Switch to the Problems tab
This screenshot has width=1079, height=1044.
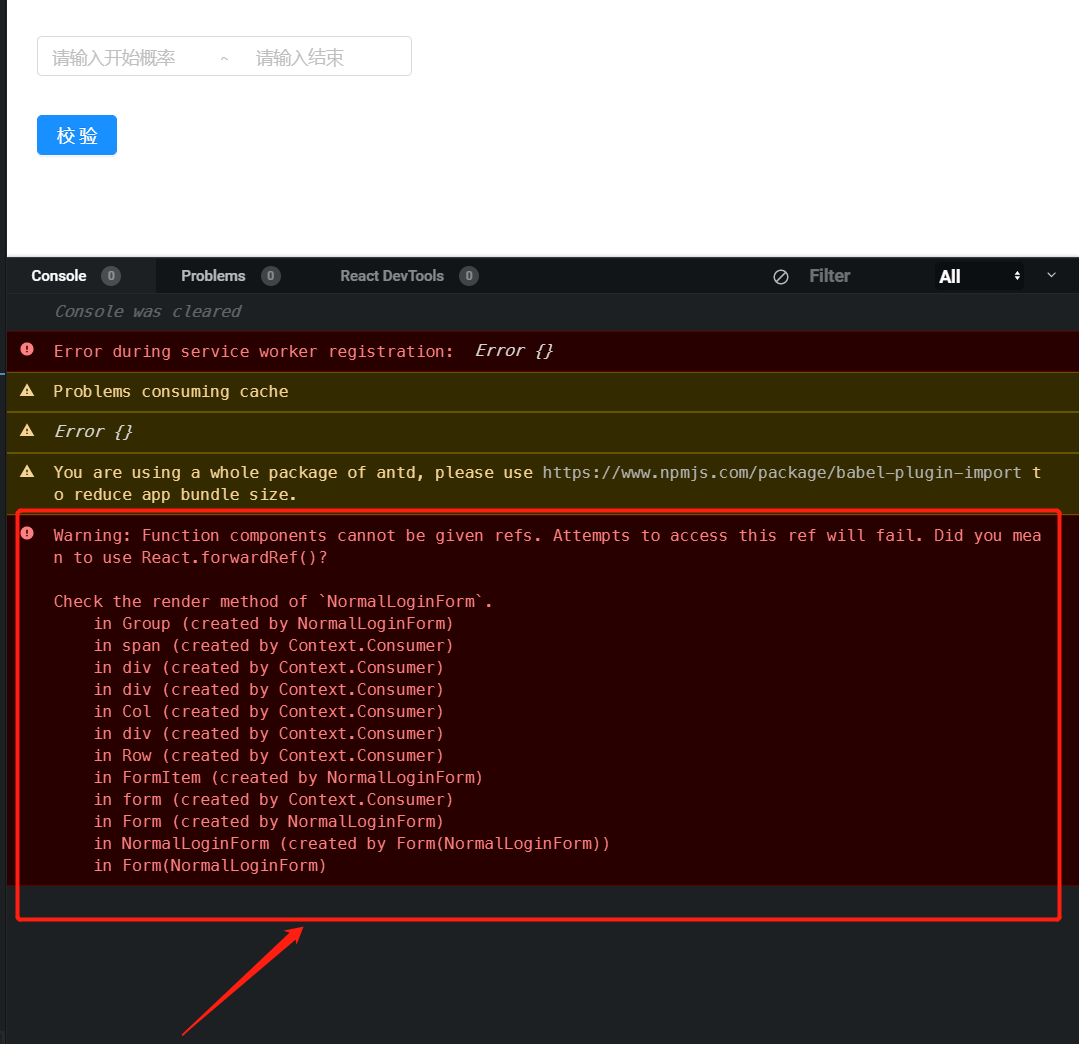(212, 276)
